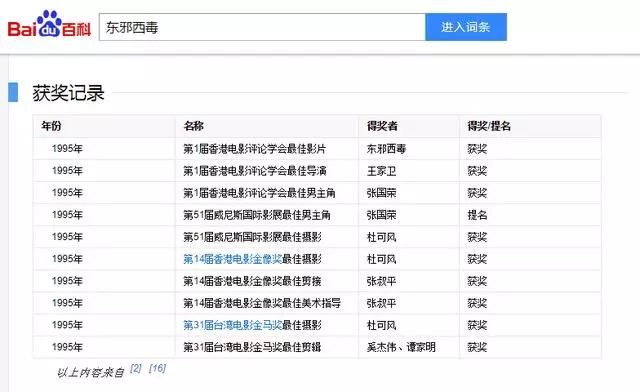Focus the search box containing 东邪西毒
The image size is (640, 392).
[x=262, y=27]
